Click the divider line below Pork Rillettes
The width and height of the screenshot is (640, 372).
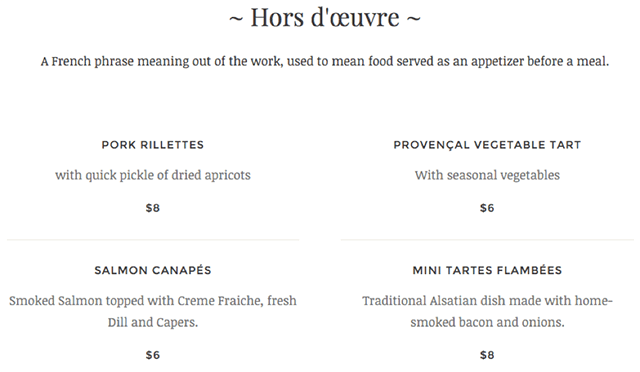tap(153, 240)
